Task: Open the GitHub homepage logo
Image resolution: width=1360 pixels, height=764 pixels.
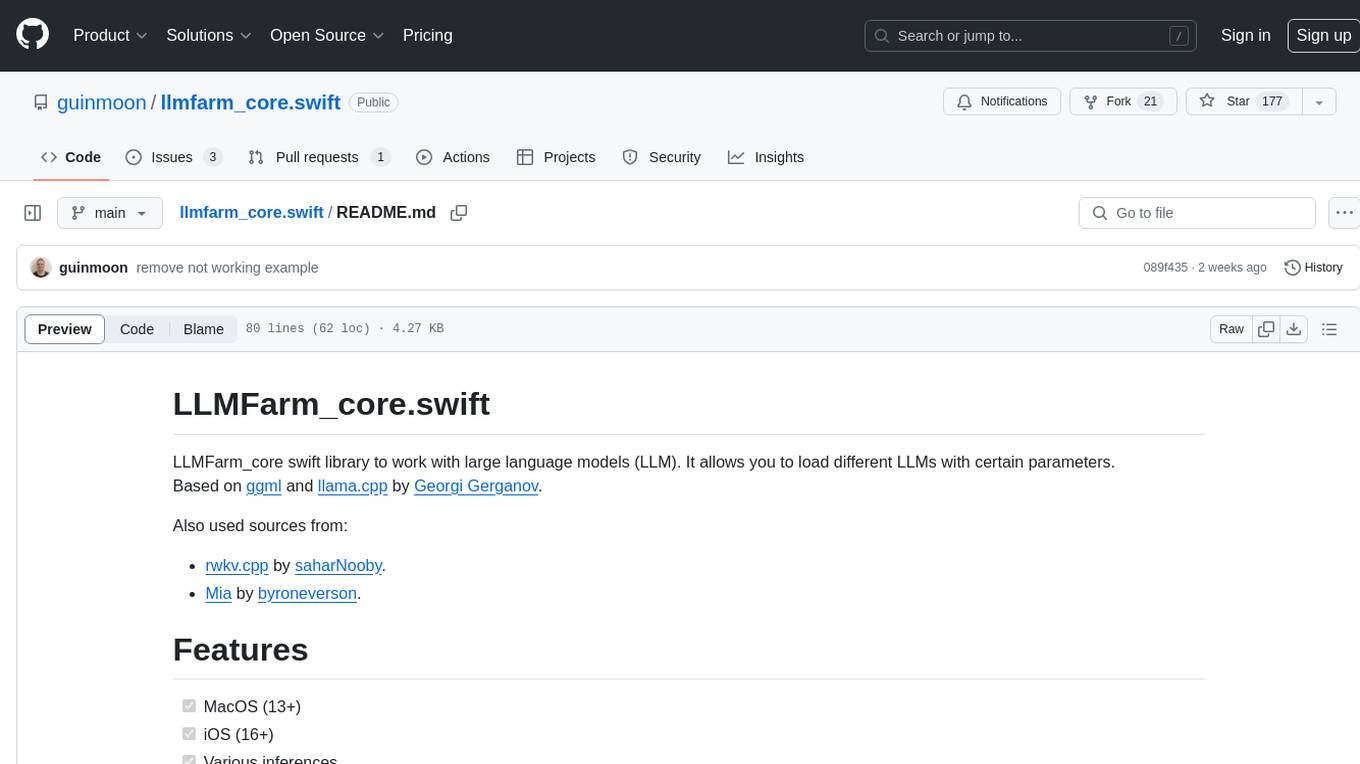Action: (32, 35)
